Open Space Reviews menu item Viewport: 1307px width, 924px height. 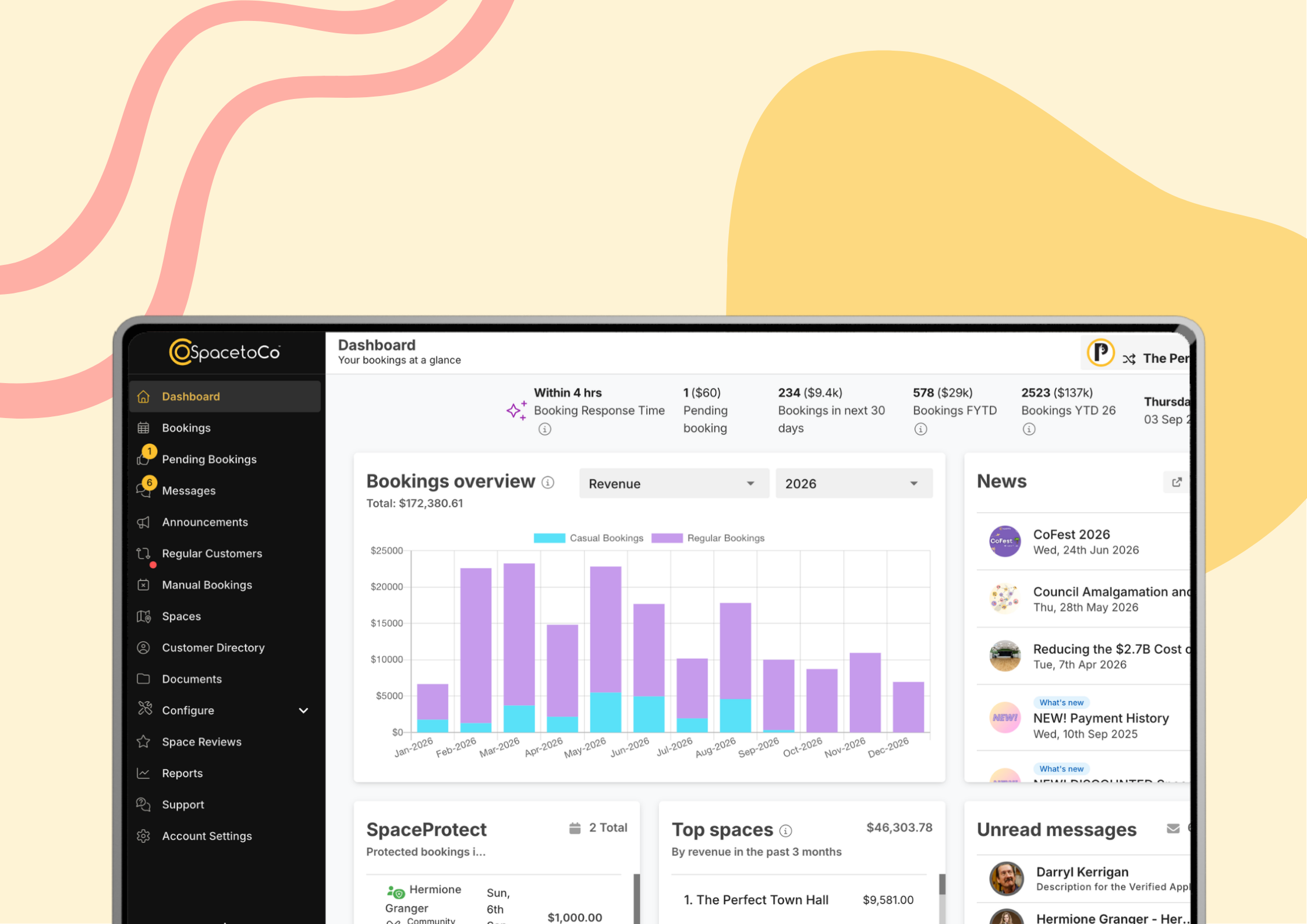(x=225, y=742)
